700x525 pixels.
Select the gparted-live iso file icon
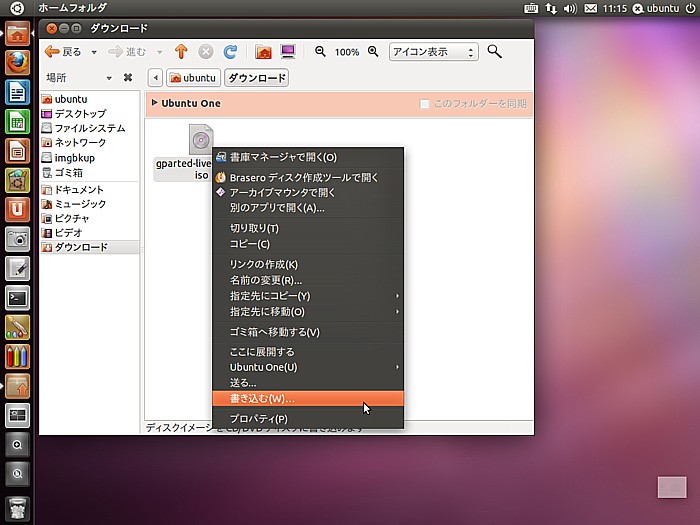coord(200,140)
